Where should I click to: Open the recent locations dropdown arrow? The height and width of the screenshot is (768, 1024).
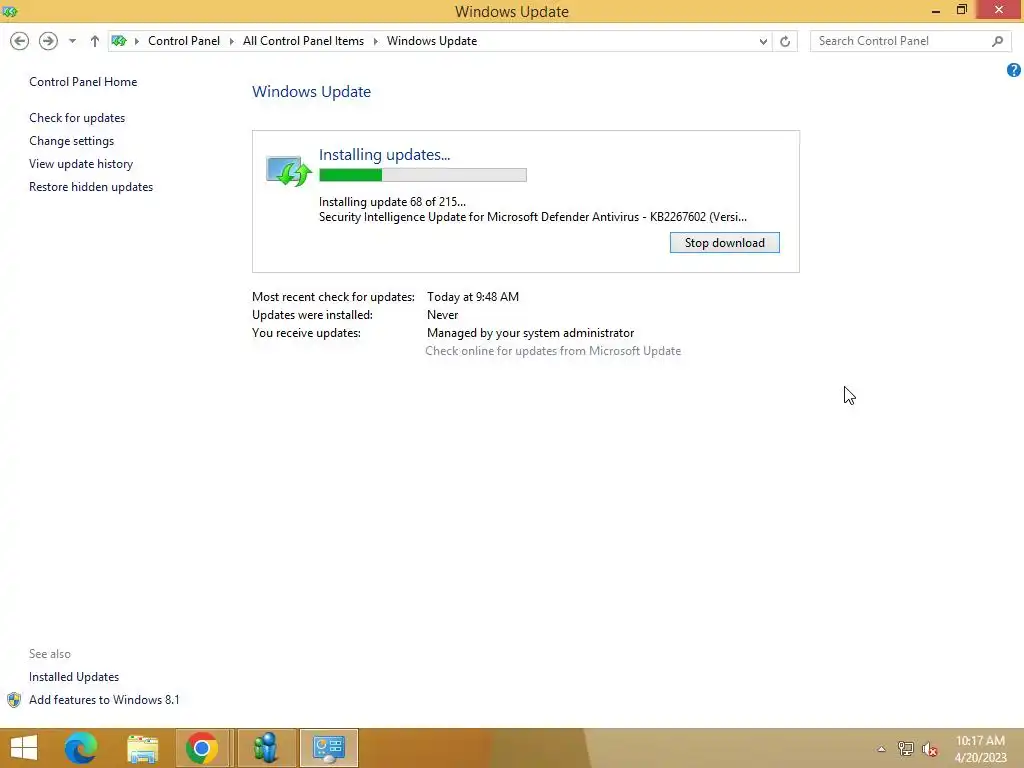click(72, 41)
